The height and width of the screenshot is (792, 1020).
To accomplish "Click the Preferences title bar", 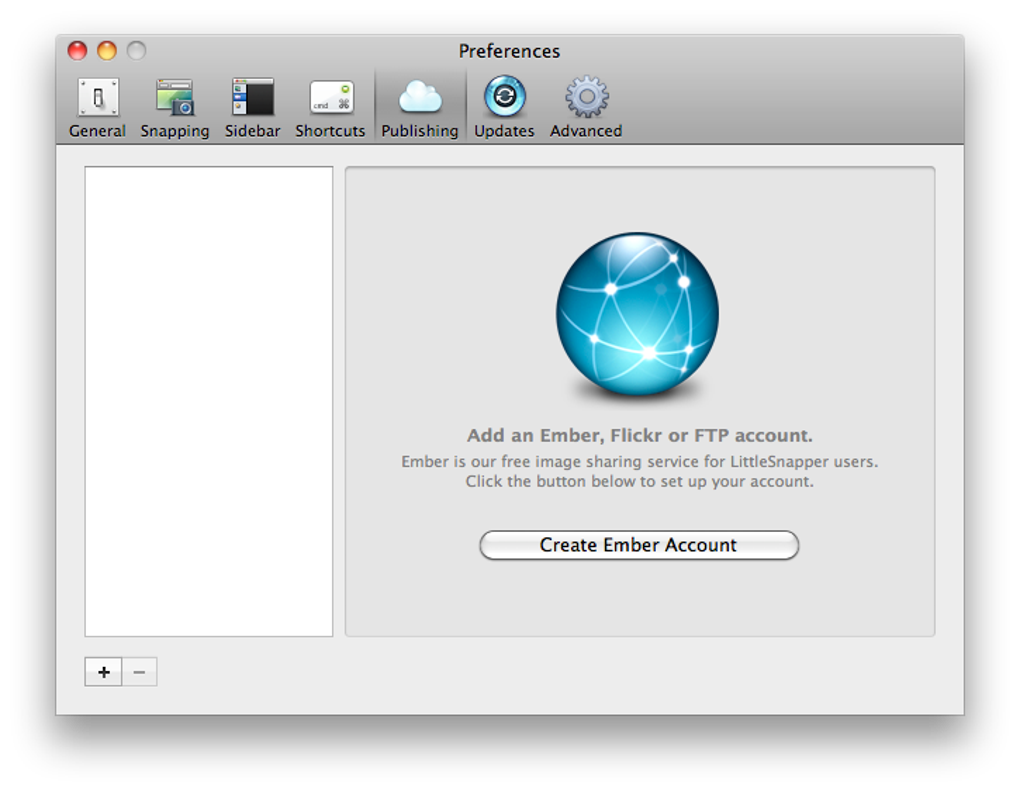I will click(x=510, y=51).
